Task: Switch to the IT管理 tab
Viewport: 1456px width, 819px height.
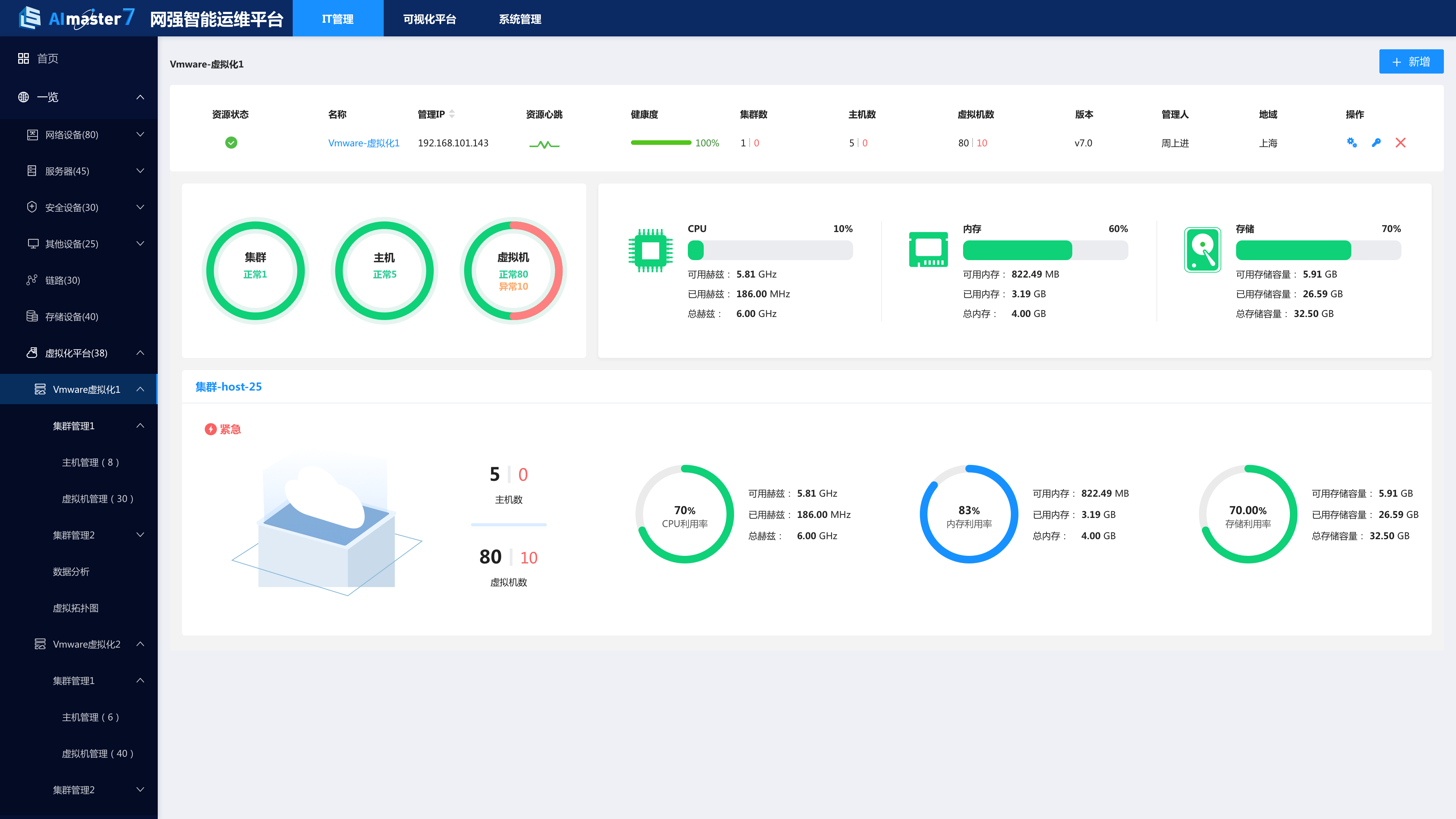Action: click(x=338, y=19)
